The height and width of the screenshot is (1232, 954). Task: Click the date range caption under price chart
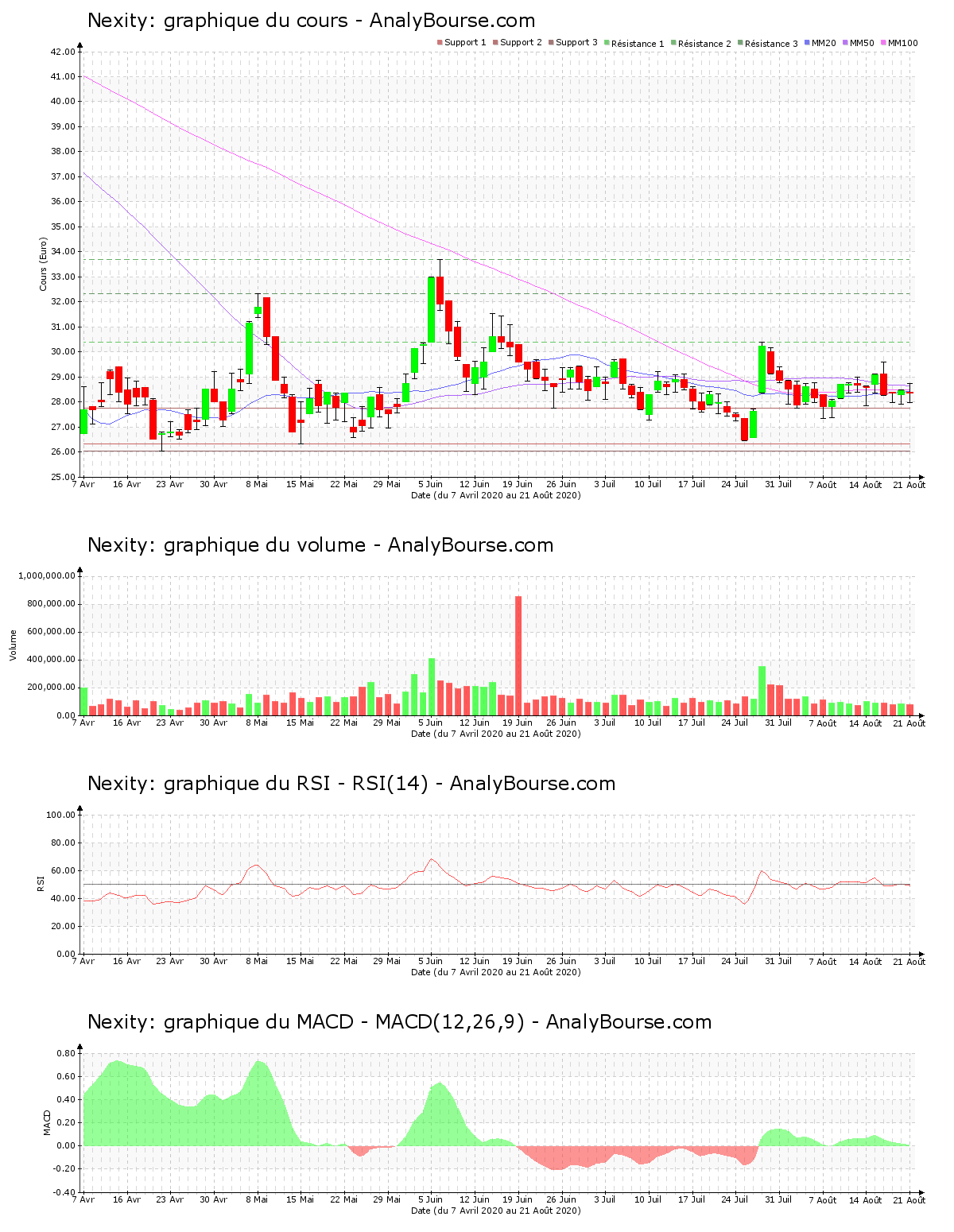point(496,495)
